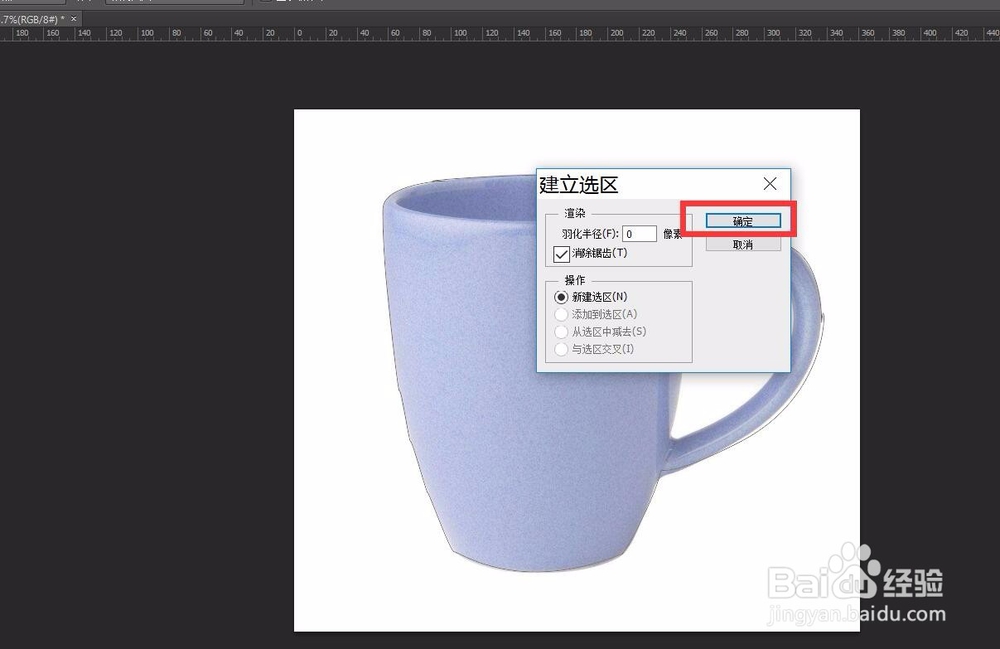The width and height of the screenshot is (1000, 649).
Task: Select the 新建选区 radio option
Action: pyautogui.click(x=561, y=297)
